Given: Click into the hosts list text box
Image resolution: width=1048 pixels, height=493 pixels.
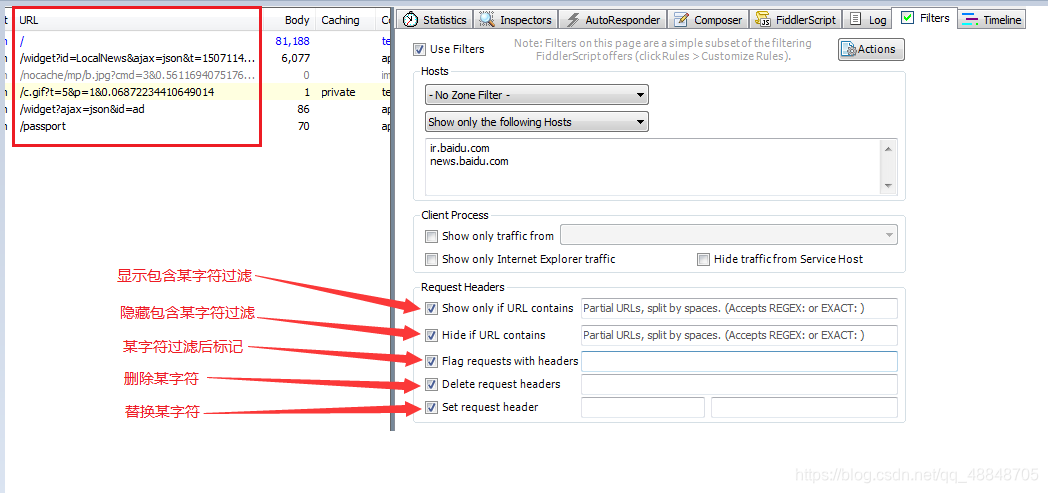Looking at the screenshot, I should tap(654, 165).
